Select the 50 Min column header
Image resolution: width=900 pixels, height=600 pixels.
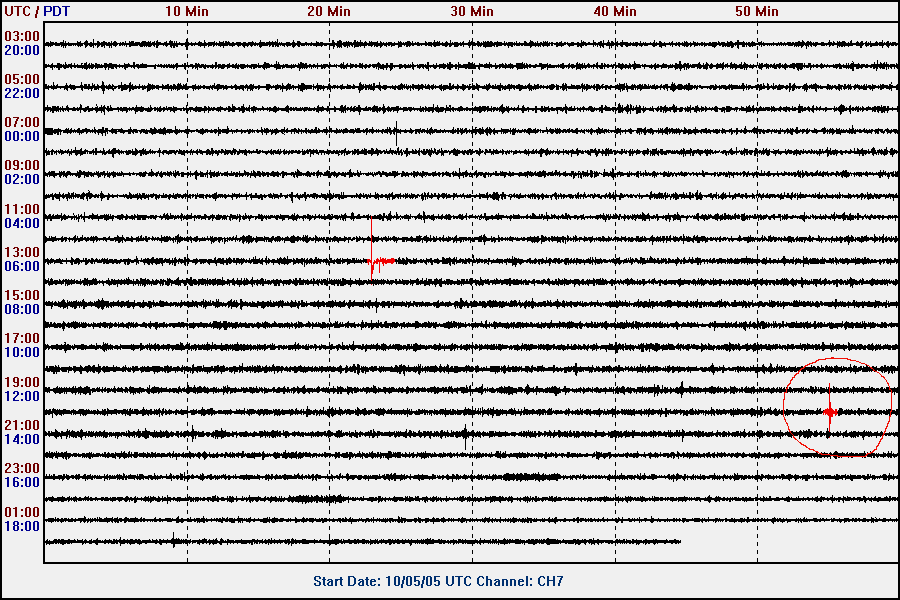(757, 11)
